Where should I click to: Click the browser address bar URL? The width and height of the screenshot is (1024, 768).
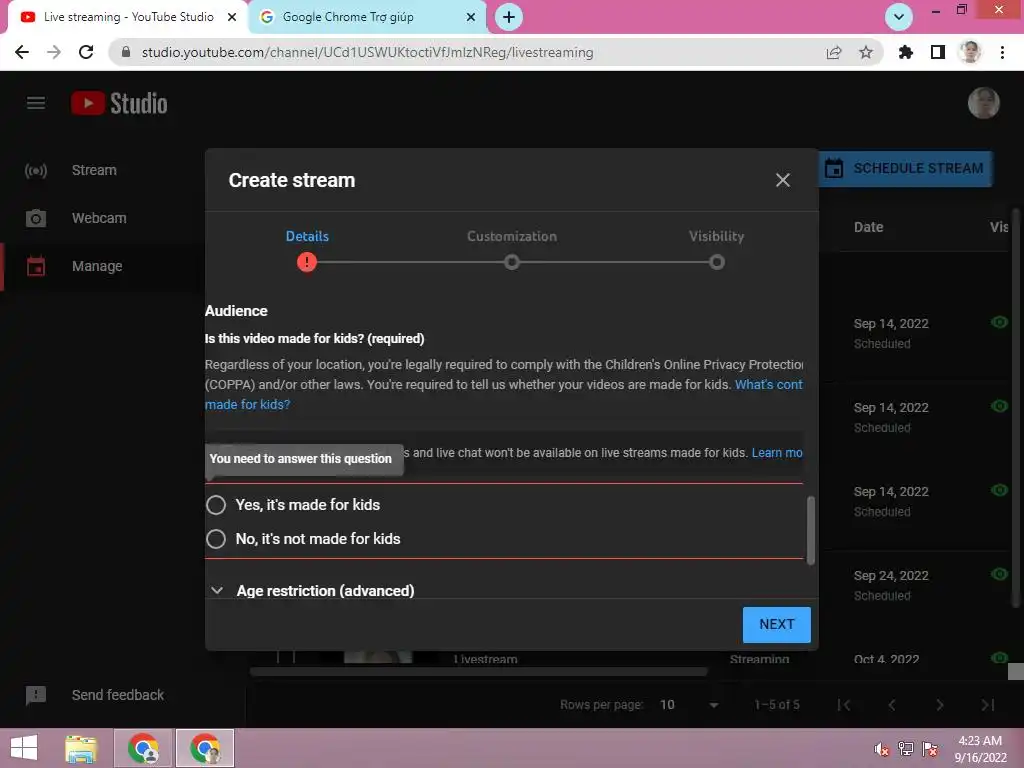point(367,52)
